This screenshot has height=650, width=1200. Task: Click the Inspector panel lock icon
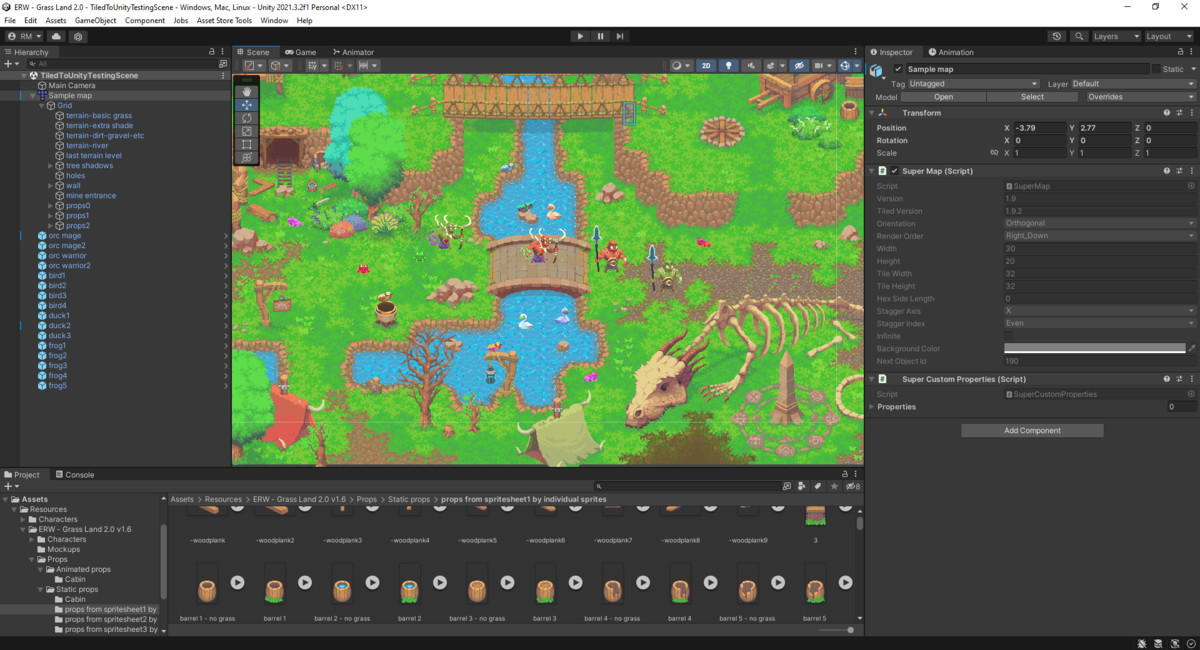(x=1179, y=52)
